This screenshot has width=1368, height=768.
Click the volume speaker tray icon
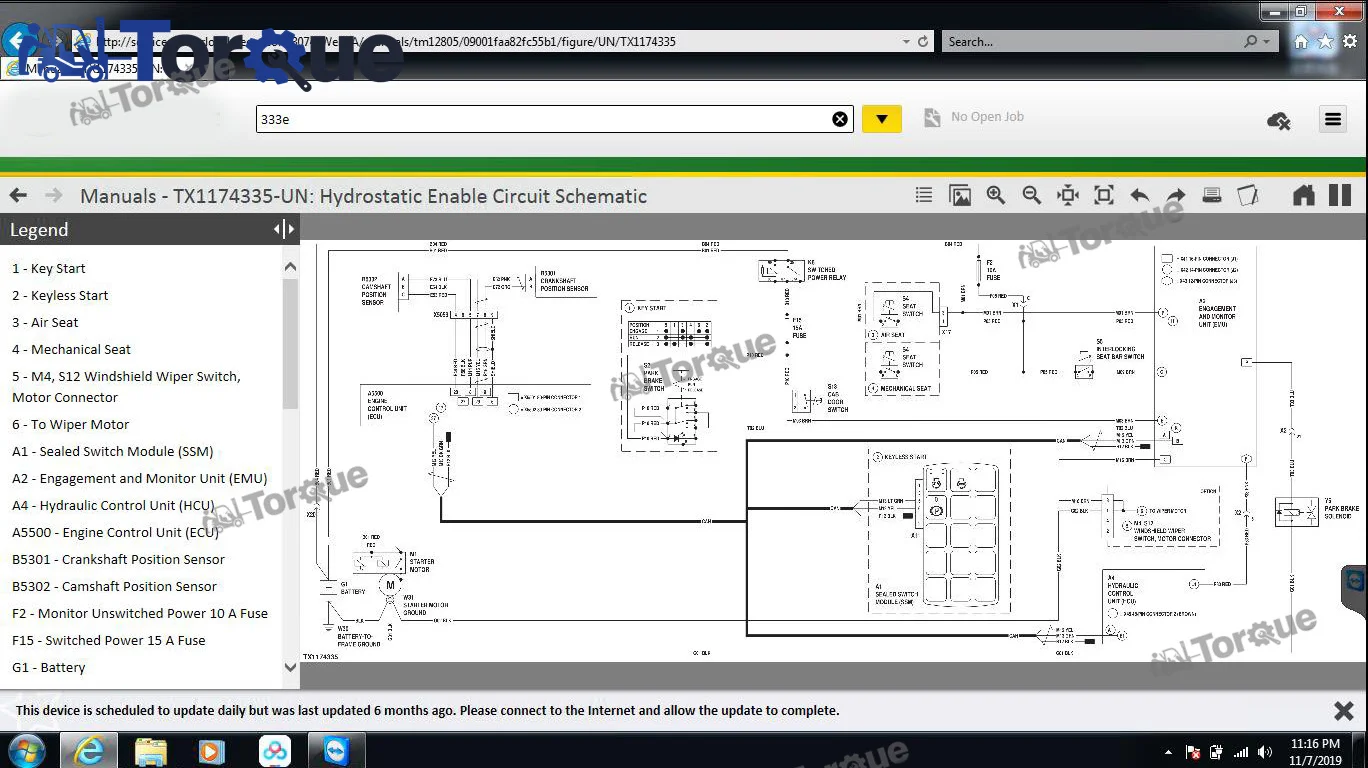pos(1265,752)
